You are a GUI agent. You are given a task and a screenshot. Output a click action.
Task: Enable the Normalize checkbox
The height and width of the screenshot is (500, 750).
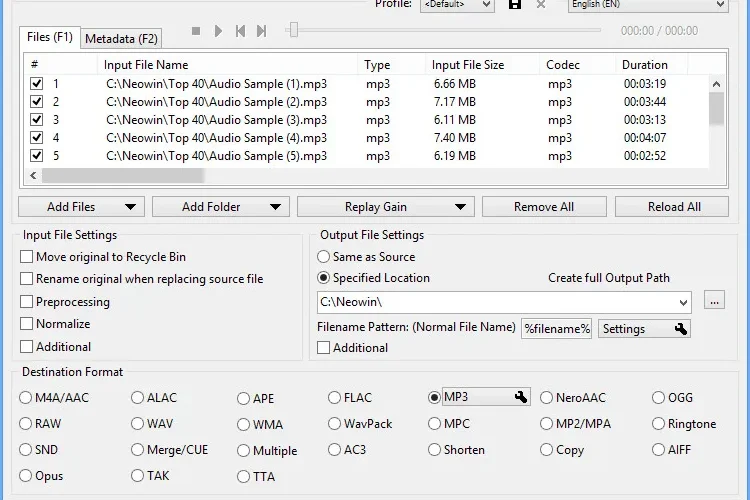tap(26, 324)
